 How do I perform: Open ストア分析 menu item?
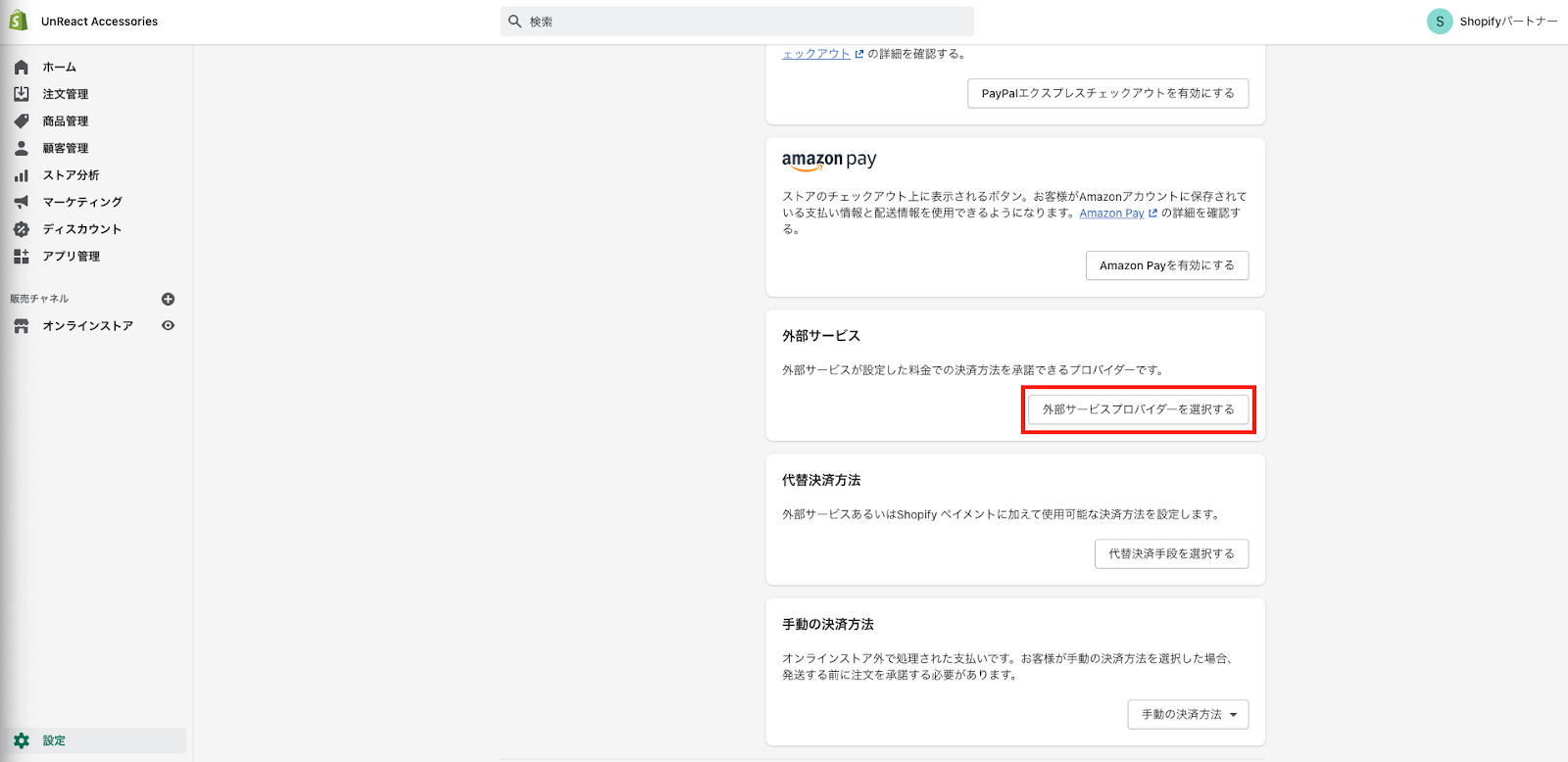click(71, 175)
